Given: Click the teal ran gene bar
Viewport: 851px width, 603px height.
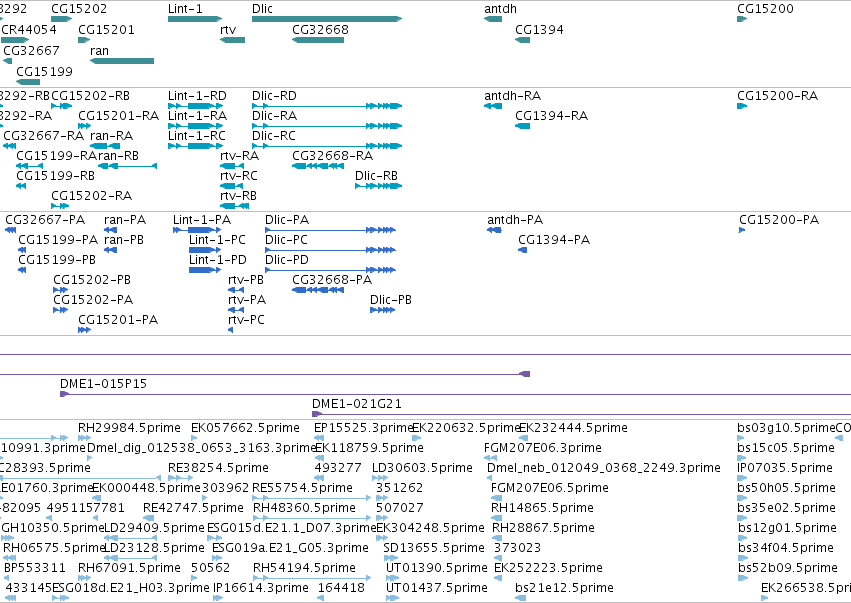Looking at the screenshot, I should coord(122,61).
